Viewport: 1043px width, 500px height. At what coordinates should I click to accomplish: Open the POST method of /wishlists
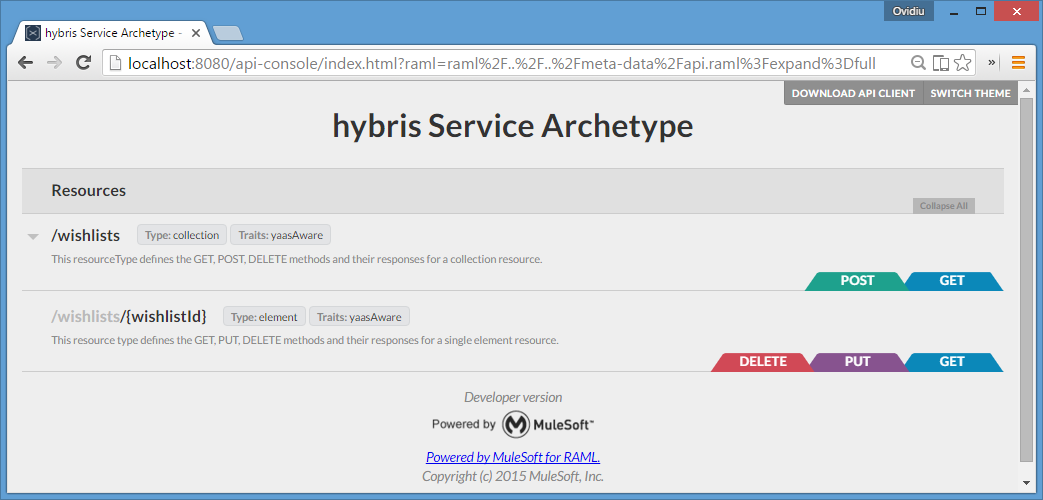click(857, 281)
